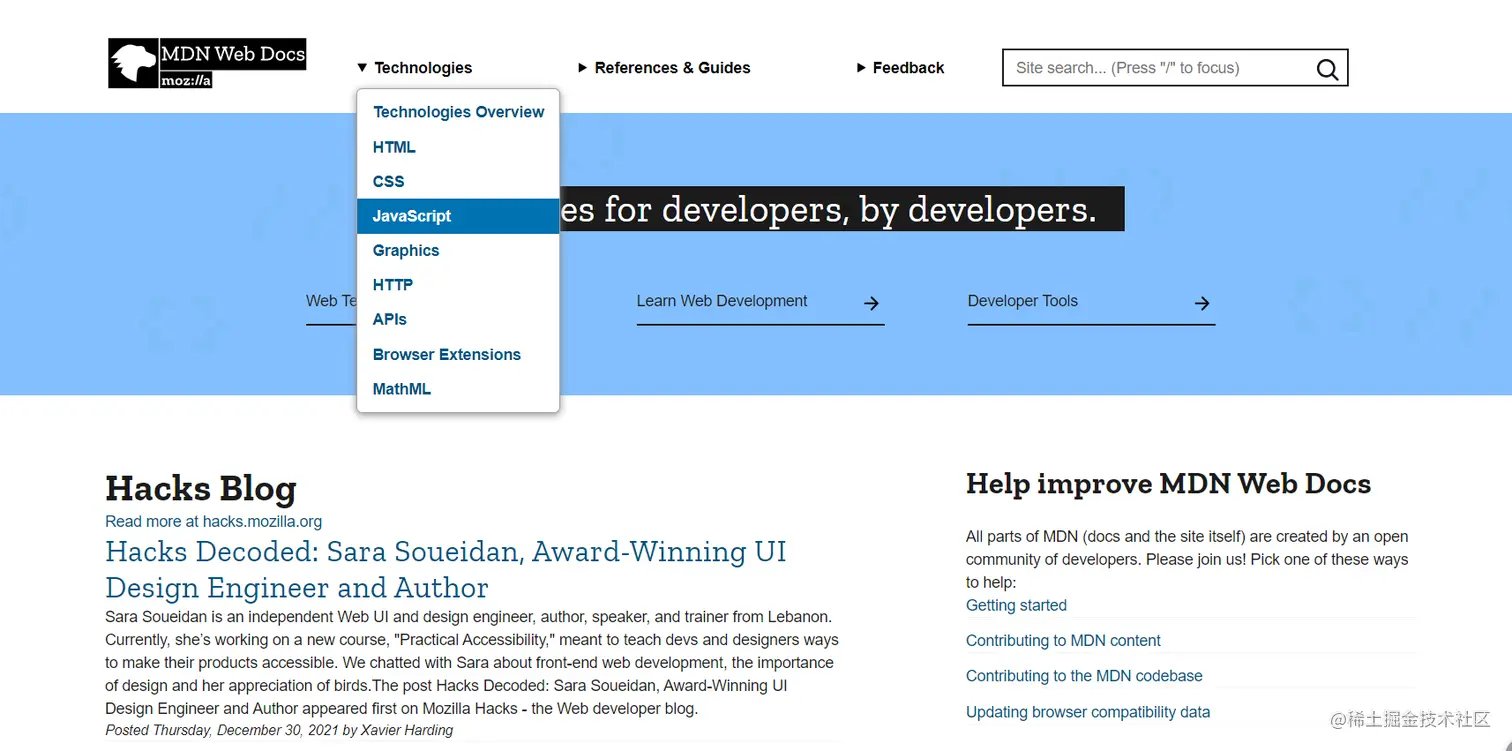Click the MDN Web Docs logo
The height and width of the screenshot is (751, 1512).
(207, 63)
